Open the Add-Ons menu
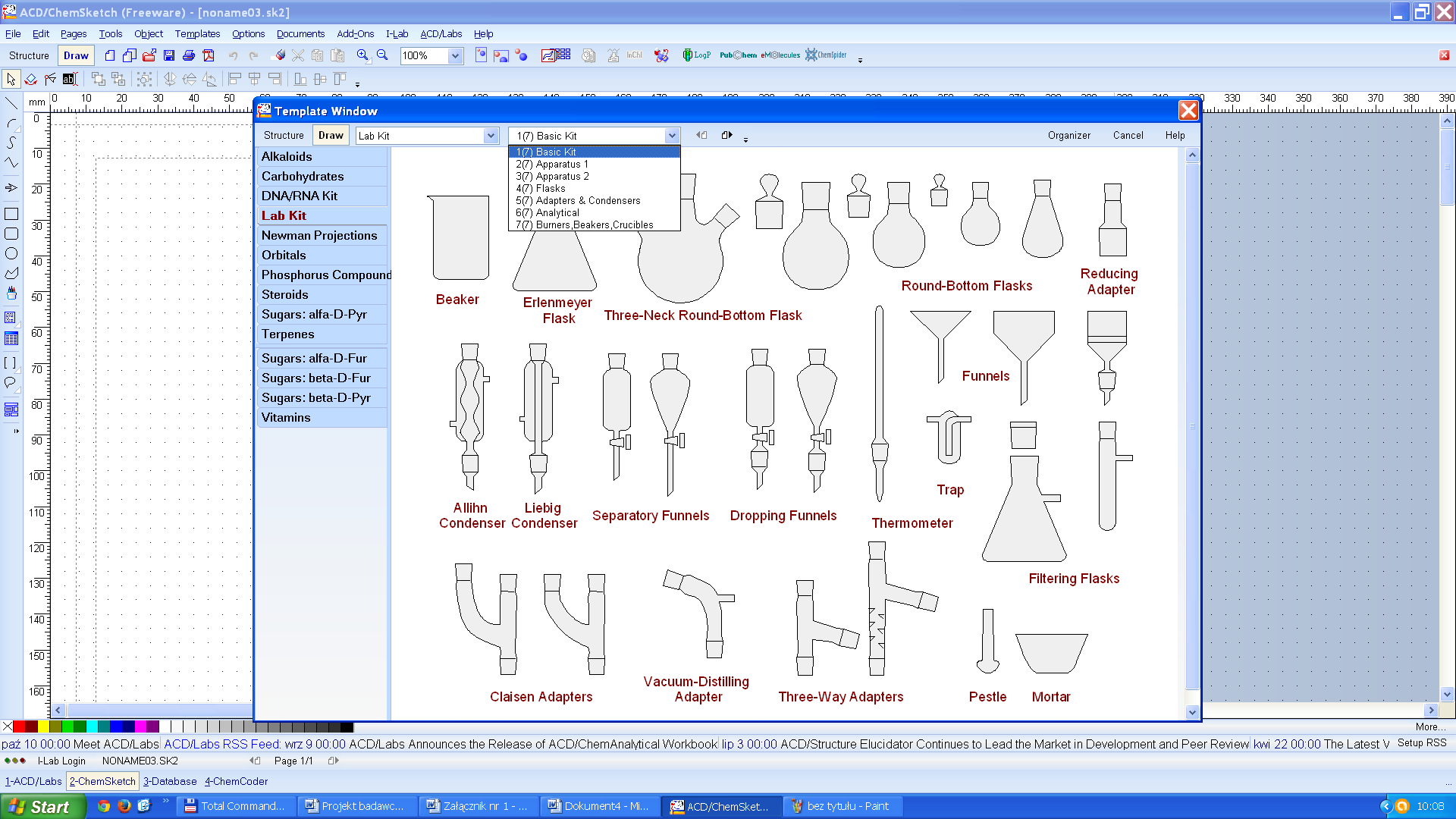Viewport: 1456px width, 819px height. click(x=355, y=34)
